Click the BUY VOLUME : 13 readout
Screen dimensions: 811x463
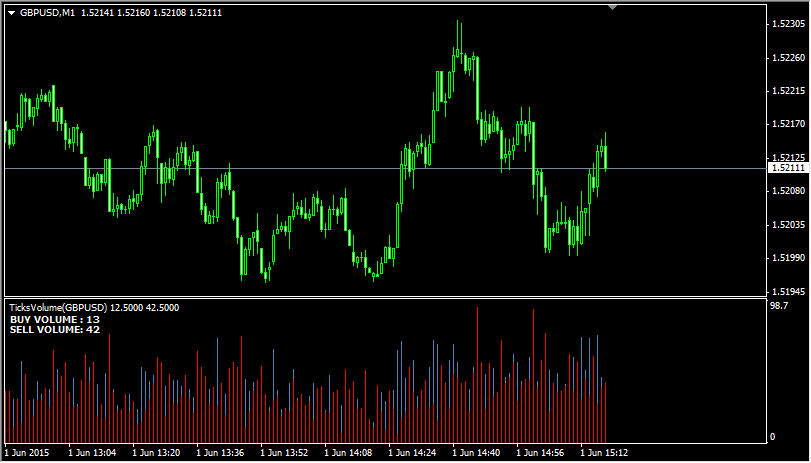click(x=55, y=320)
